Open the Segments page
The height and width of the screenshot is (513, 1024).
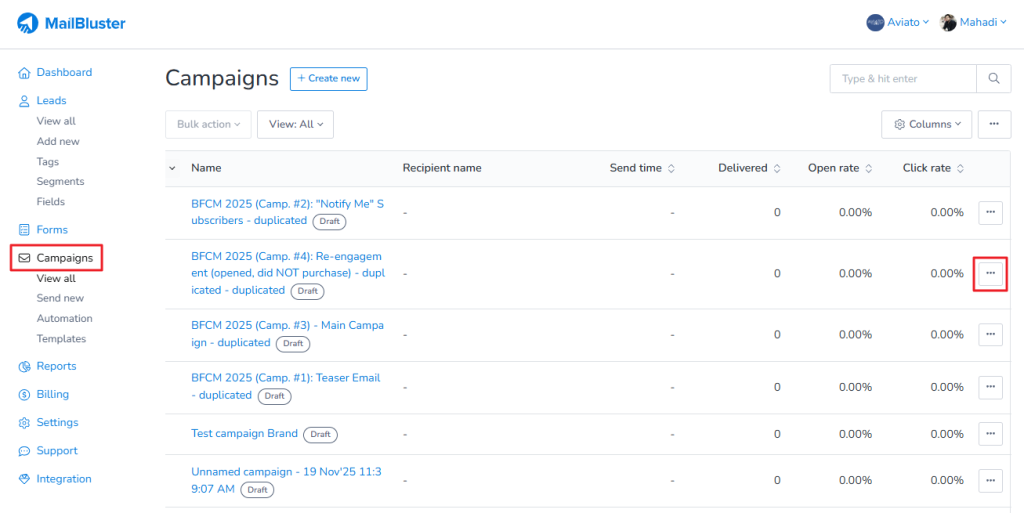tap(60, 181)
